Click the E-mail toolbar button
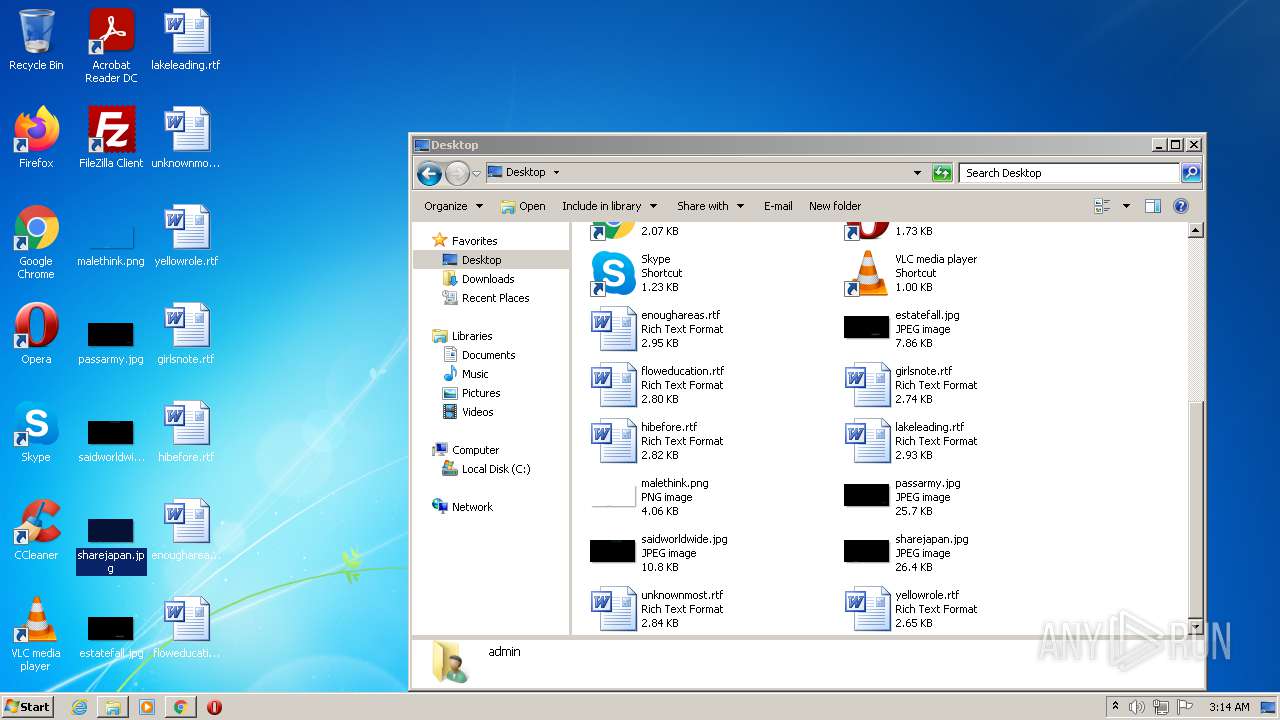 point(778,206)
